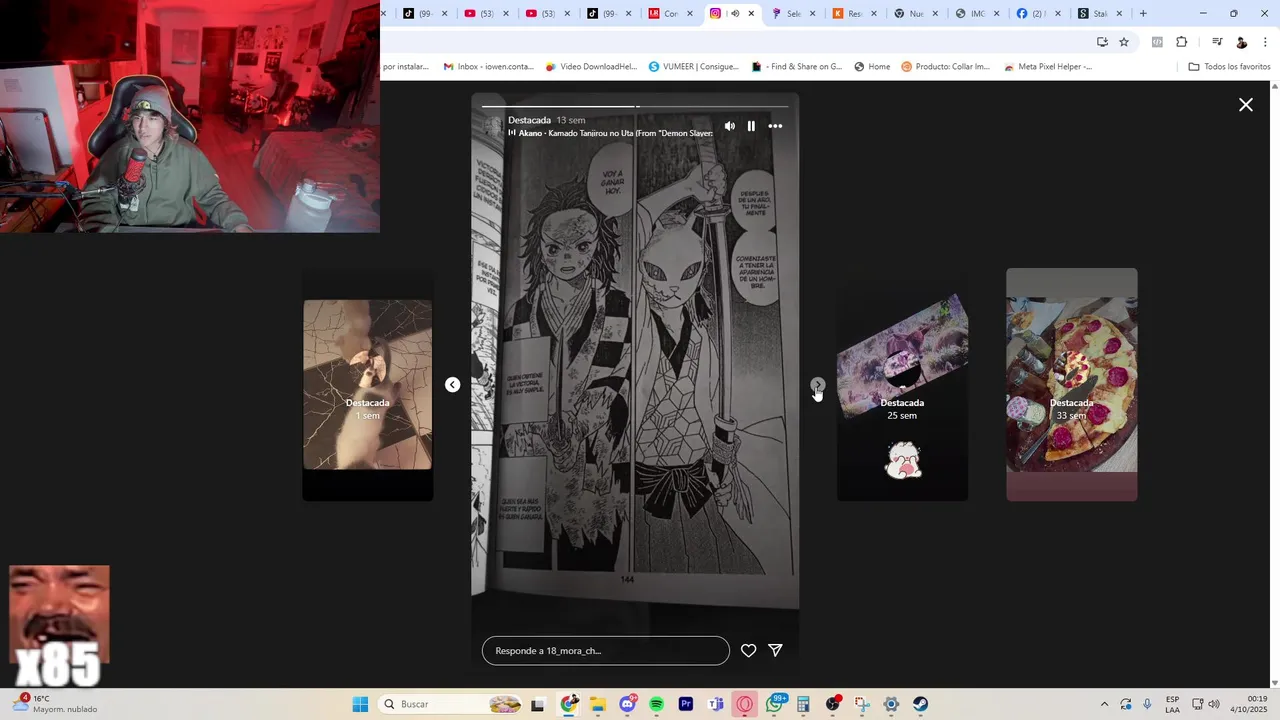Switch to the Instagram browser tab
This screenshot has height=720, width=1280.
coord(733,13)
